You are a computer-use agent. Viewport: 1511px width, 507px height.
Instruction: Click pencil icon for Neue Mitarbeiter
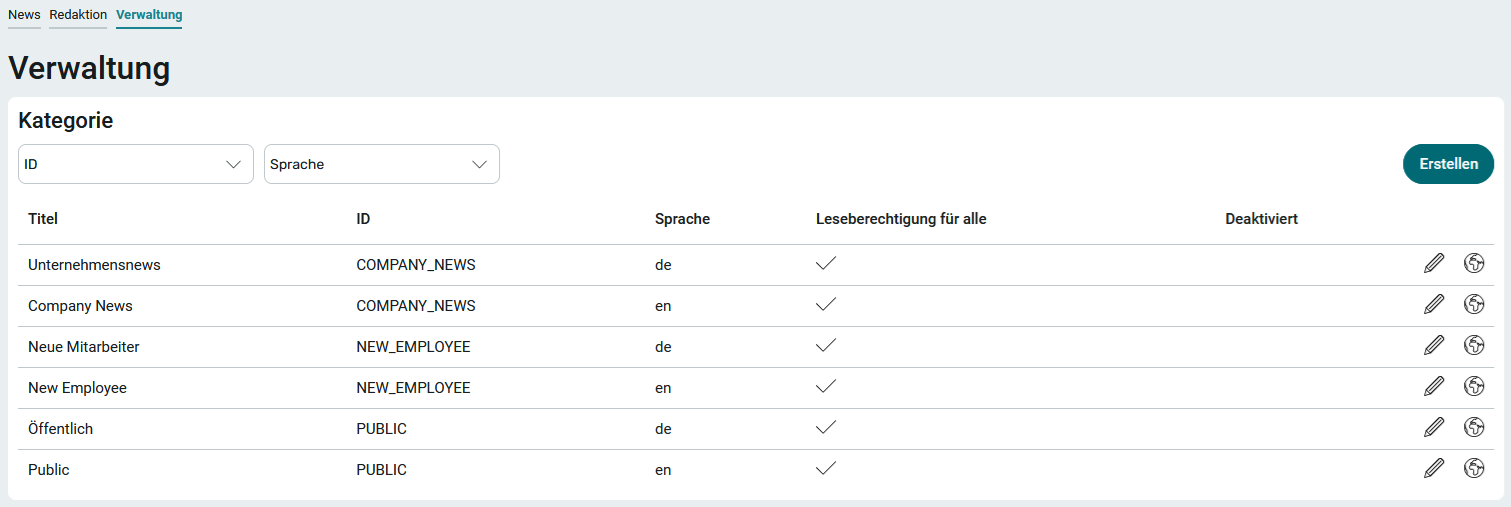point(1434,346)
